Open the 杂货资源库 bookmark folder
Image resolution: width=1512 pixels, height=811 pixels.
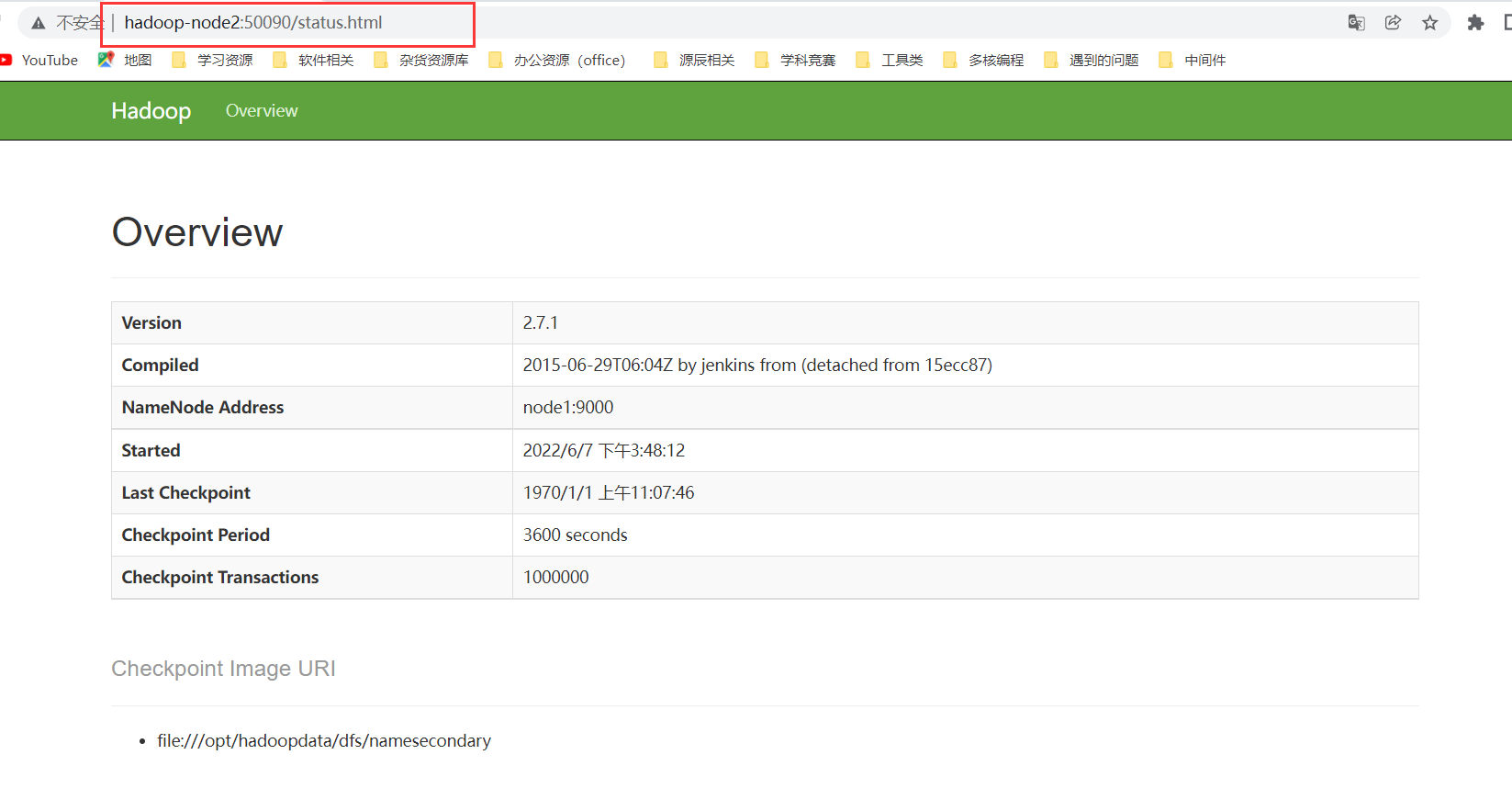tap(421, 60)
